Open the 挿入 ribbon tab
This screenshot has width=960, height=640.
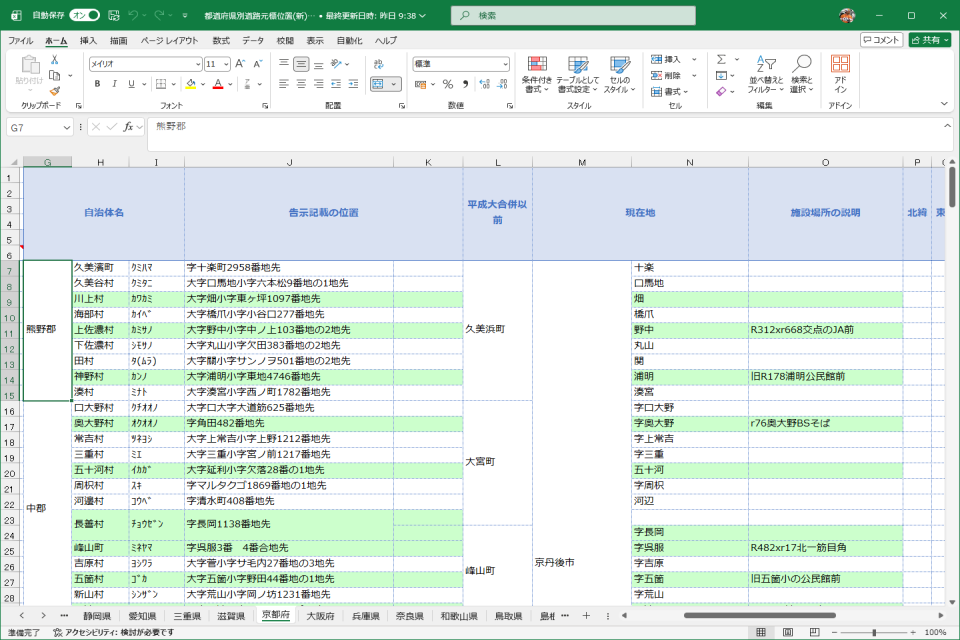click(88, 40)
